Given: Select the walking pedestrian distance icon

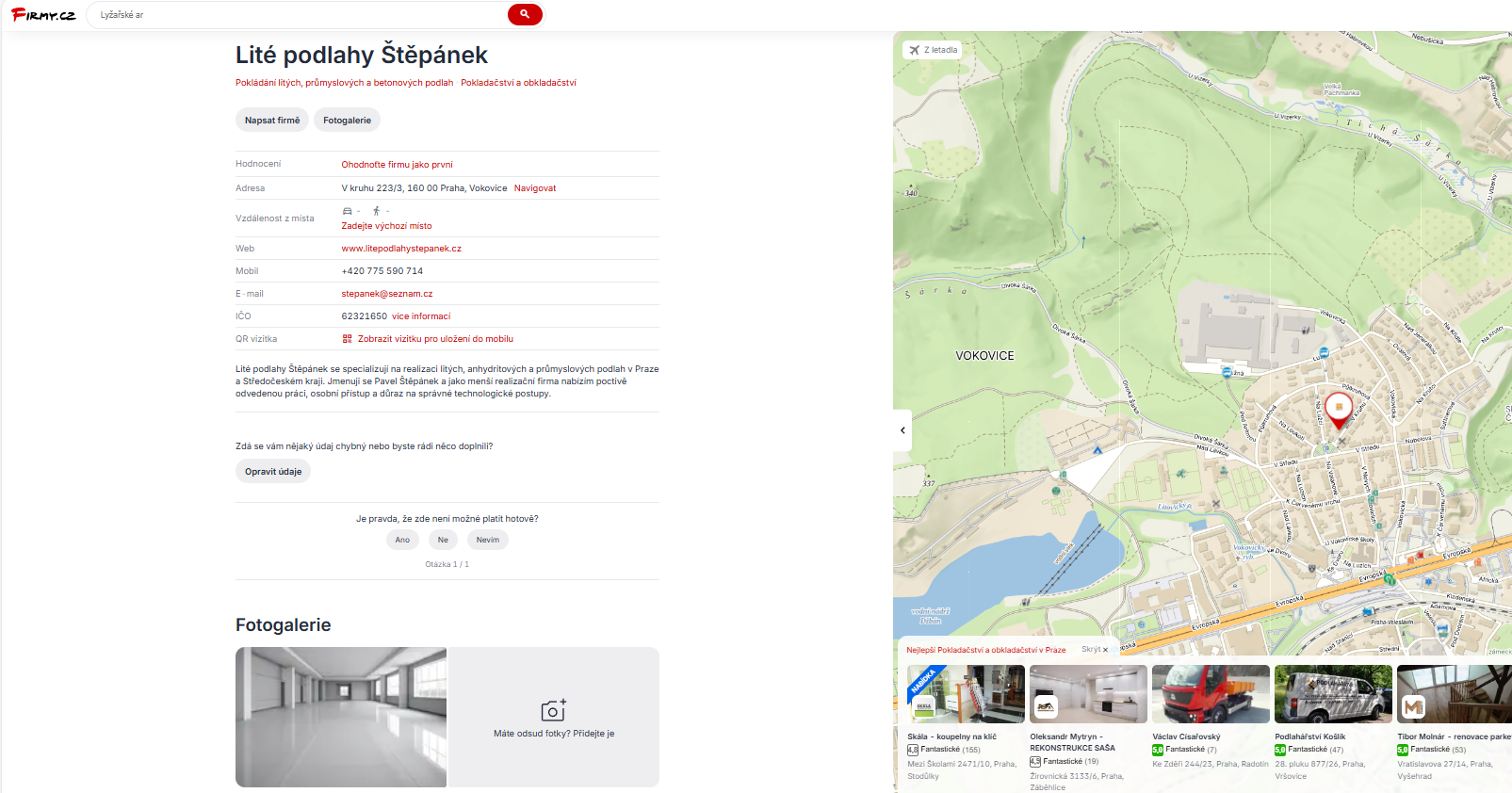Looking at the screenshot, I should tap(376, 211).
